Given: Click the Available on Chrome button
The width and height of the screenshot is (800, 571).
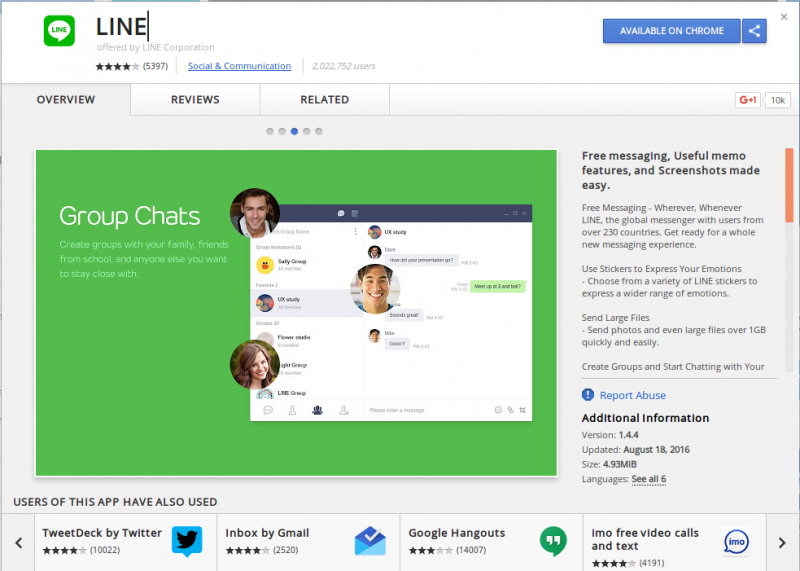Looking at the screenshot, I should point(671,31).
